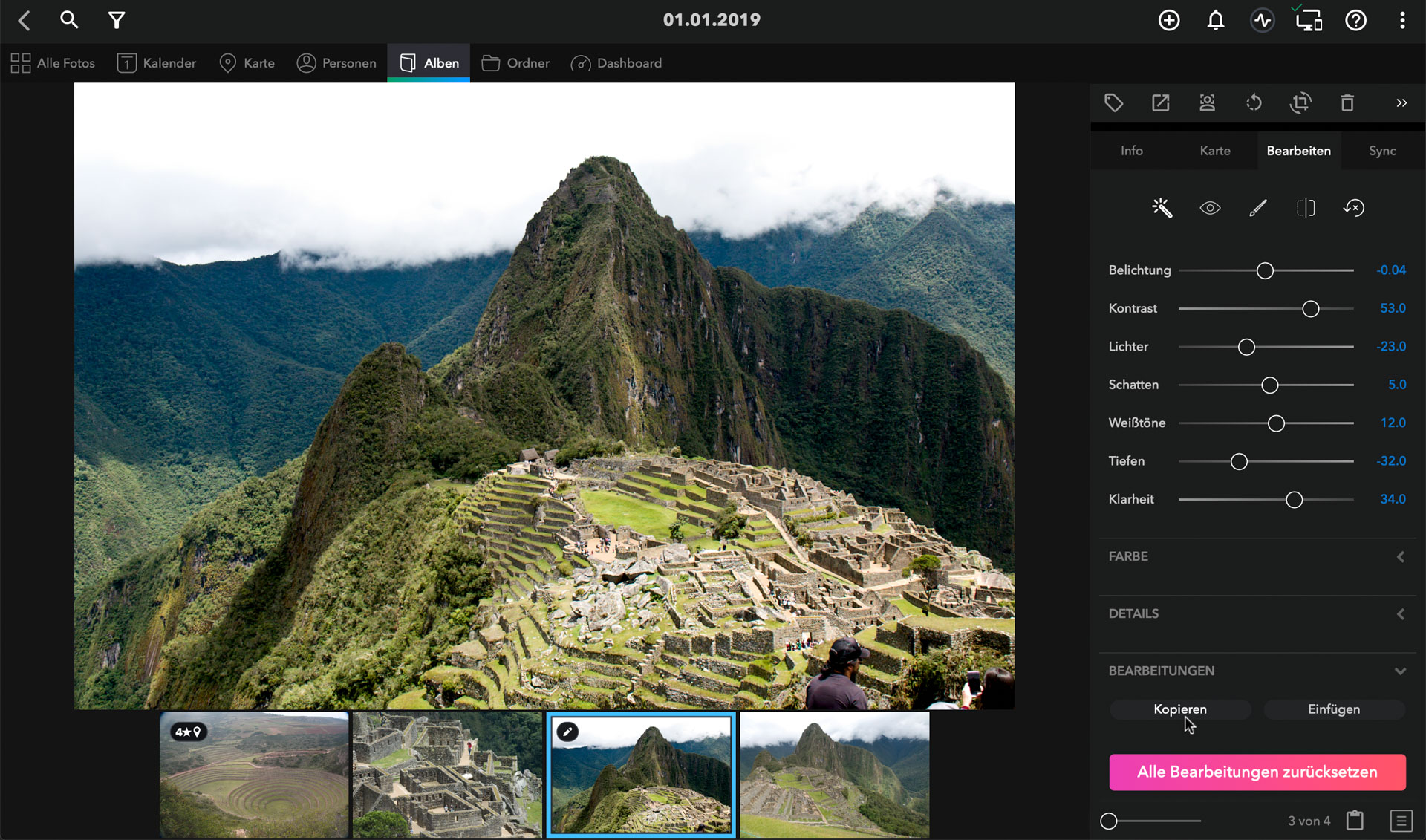Switch to the Sync panel tab
Screen dimensions: 1426x840
(1382, 151)
